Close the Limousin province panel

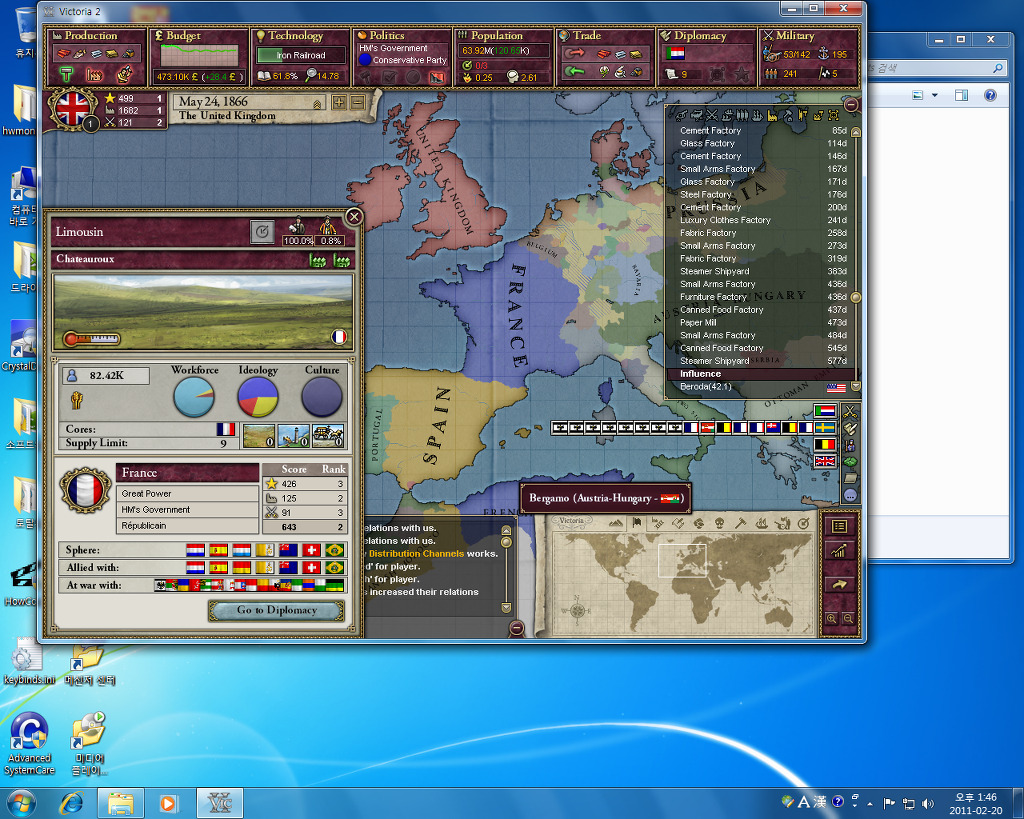tap(354, 217)
